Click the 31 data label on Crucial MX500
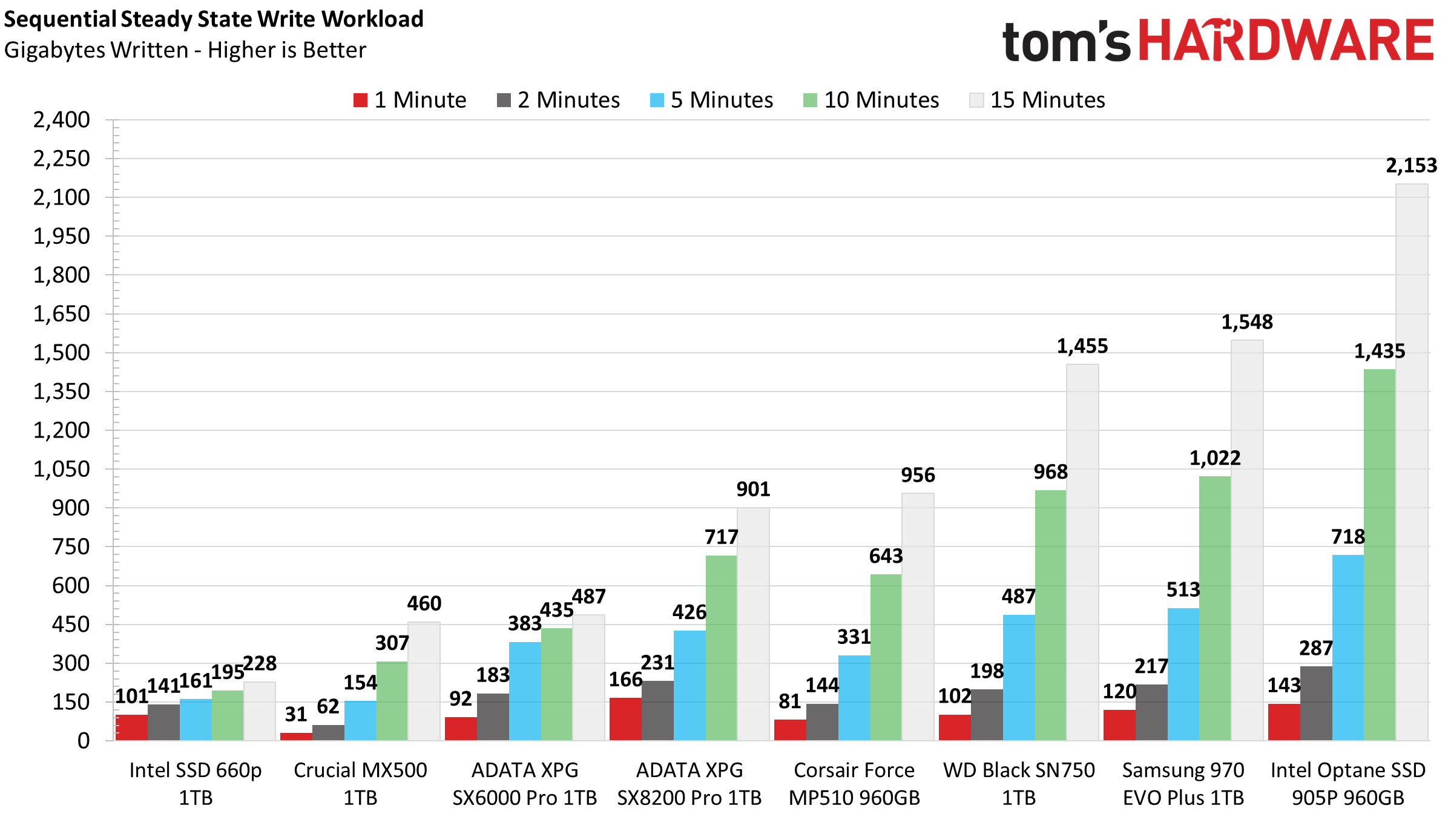This screenshot has height=840, width=1451. click(x=296, y=715)
